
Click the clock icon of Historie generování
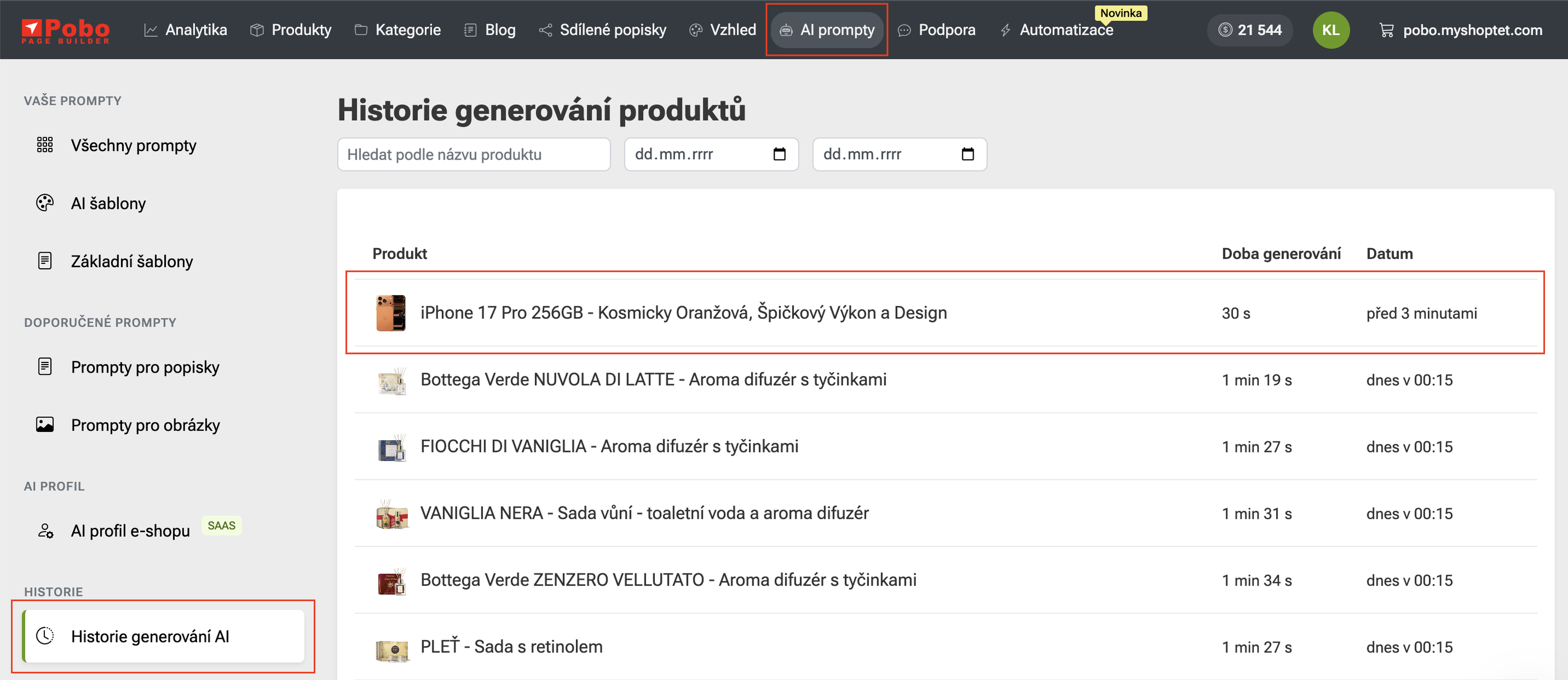(45, 636)
